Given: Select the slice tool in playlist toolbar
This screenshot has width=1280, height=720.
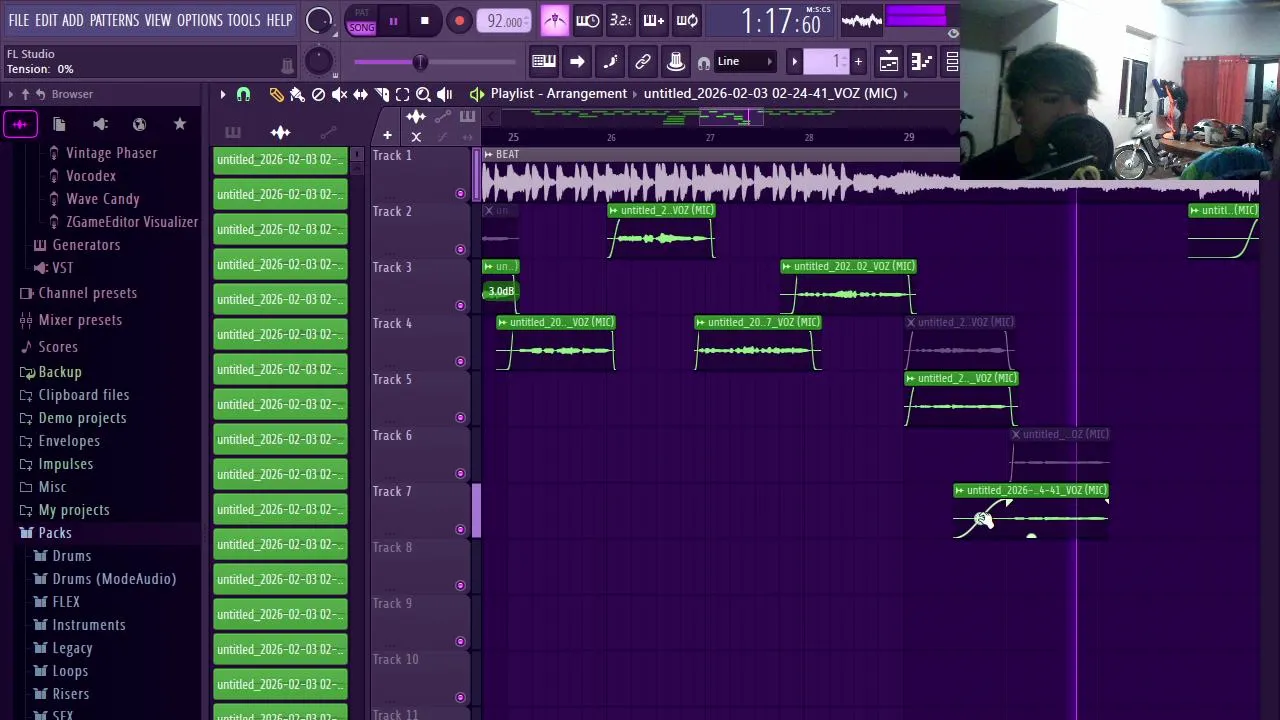Looking at the screenshot, I should pos(381,94).
